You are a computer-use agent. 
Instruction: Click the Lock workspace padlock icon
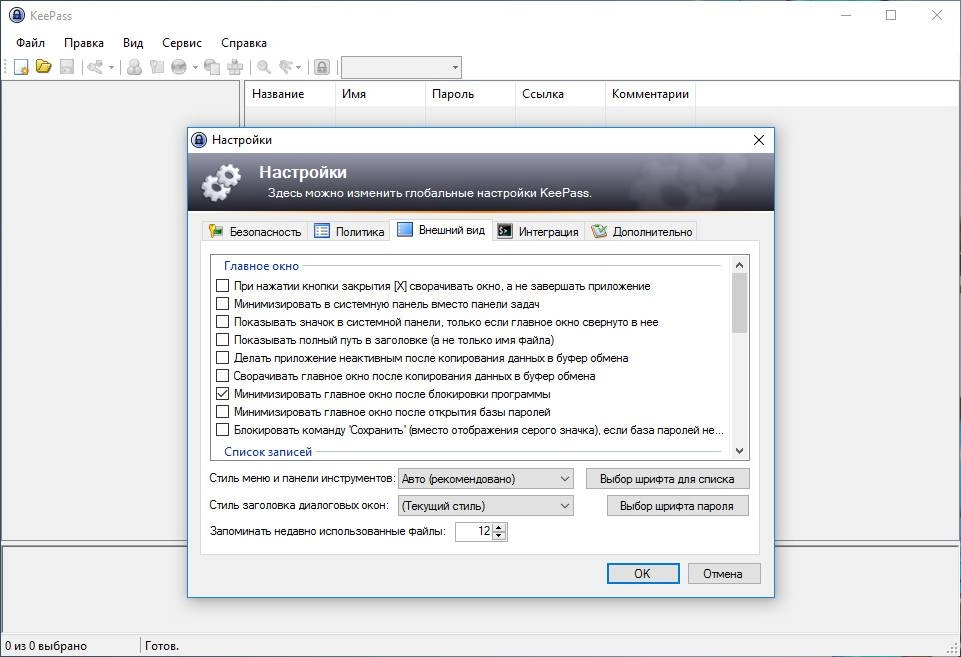pyautogui.click(x=322, y=67)
